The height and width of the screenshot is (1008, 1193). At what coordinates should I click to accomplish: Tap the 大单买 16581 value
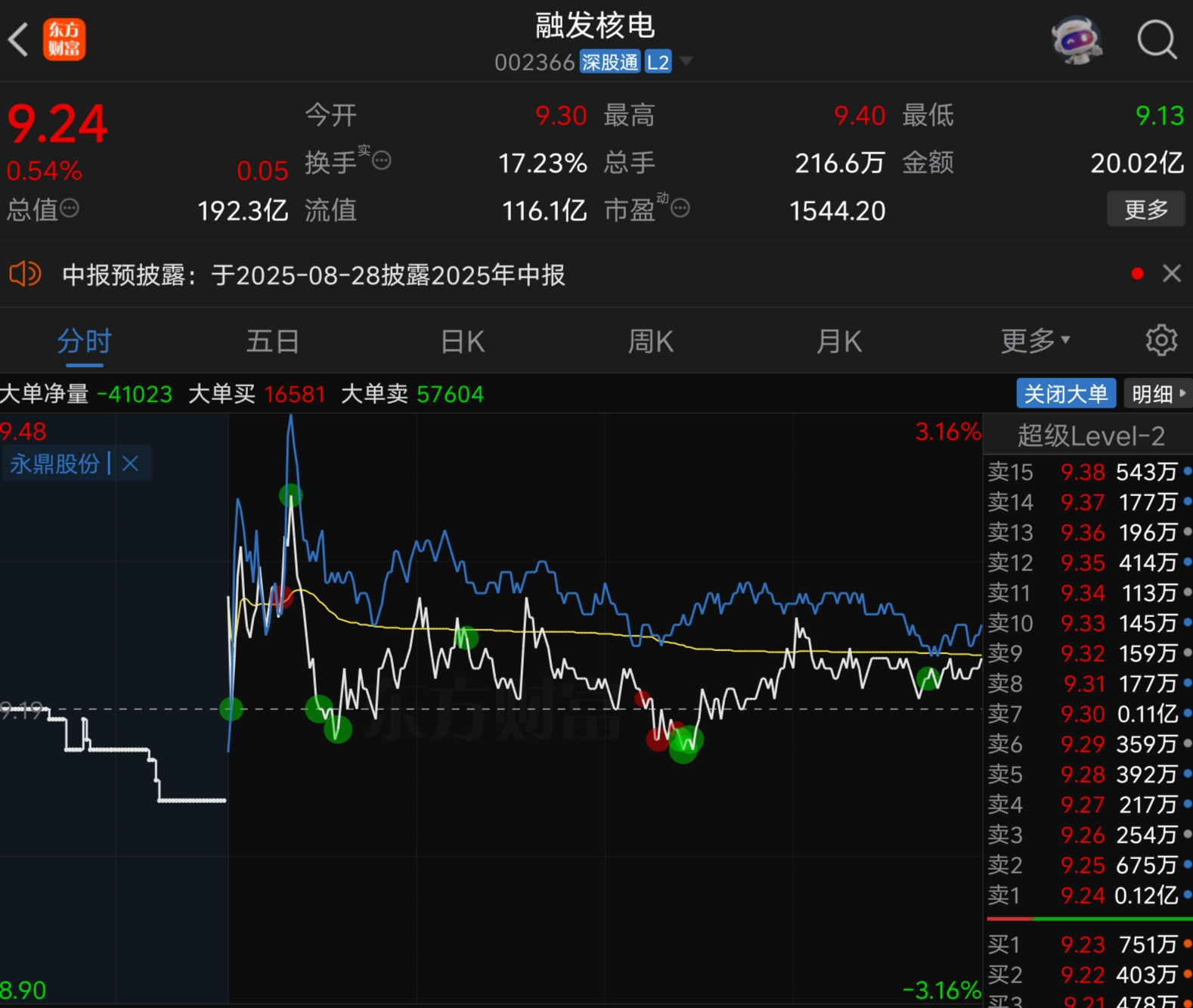(295, 394)
